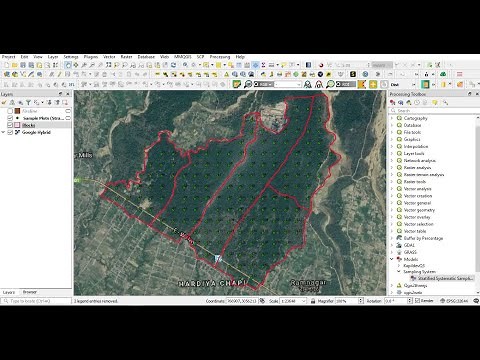Expand Cartography group in Processing Toolbox
The image size is (480, 360).
click(392, 118)
